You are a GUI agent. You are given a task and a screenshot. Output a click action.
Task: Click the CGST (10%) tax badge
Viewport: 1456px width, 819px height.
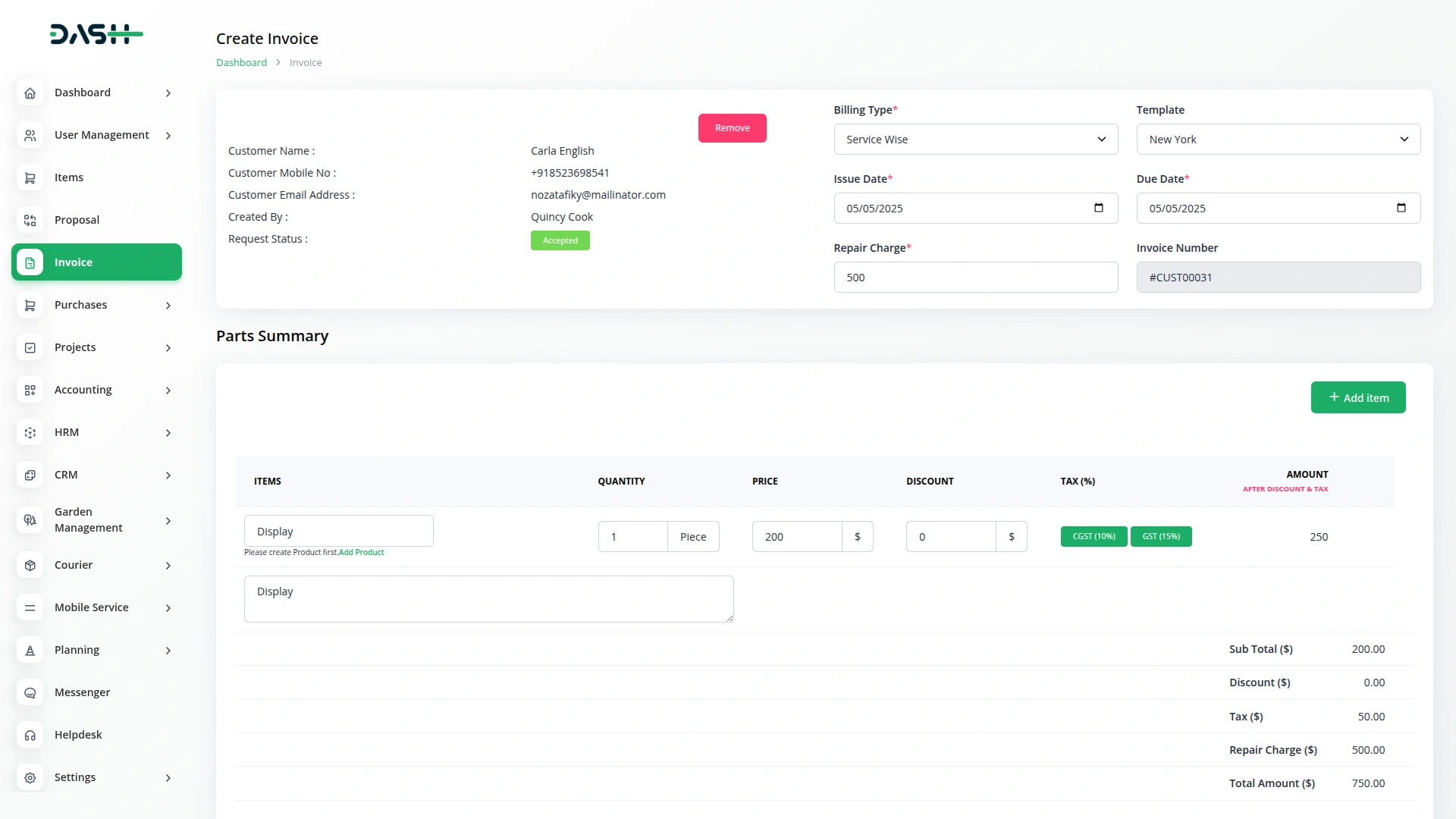point(1094,536)
